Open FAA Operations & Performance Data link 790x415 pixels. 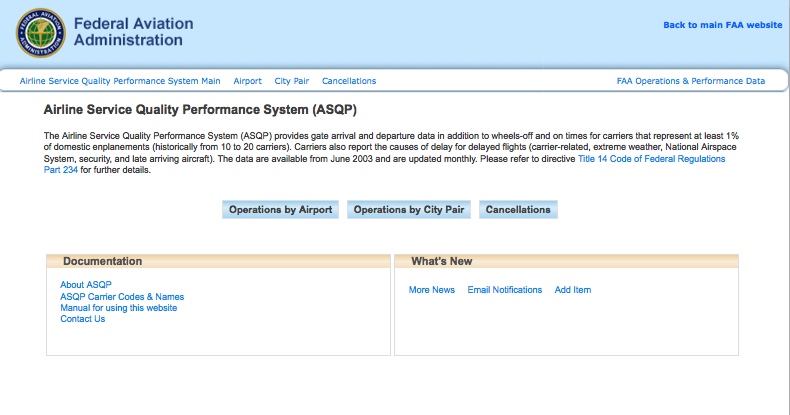pos(691,81)
